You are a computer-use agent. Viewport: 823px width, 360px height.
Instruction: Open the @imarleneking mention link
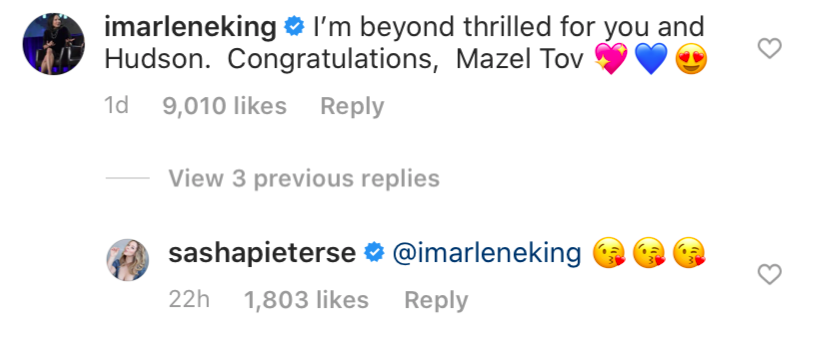pos(487,253)
